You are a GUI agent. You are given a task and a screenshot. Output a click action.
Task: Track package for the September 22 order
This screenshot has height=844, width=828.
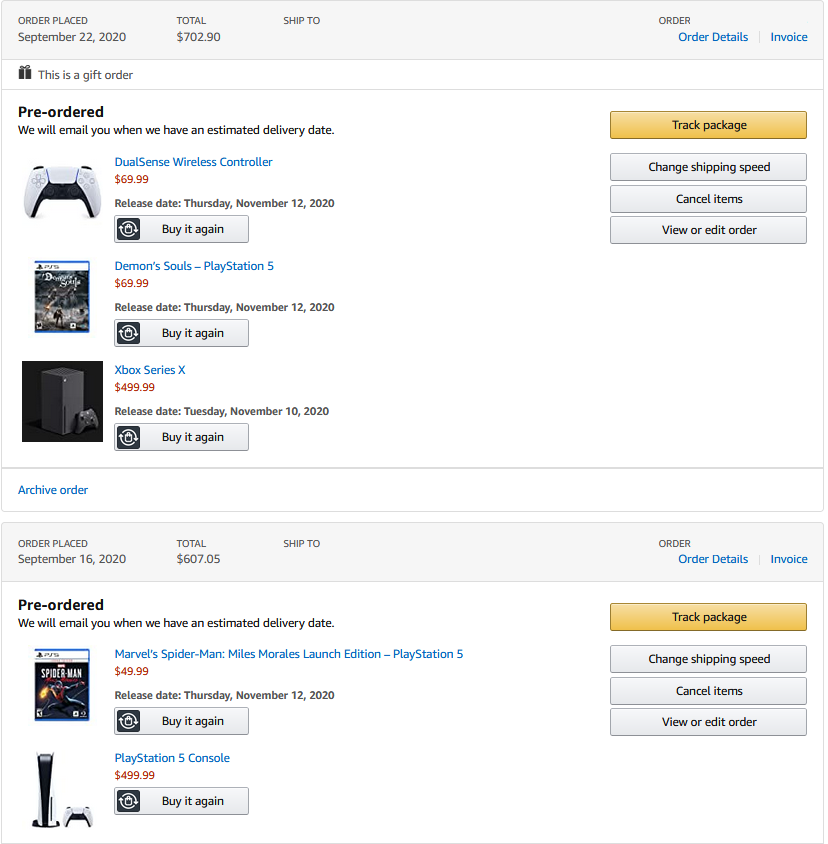708,125
